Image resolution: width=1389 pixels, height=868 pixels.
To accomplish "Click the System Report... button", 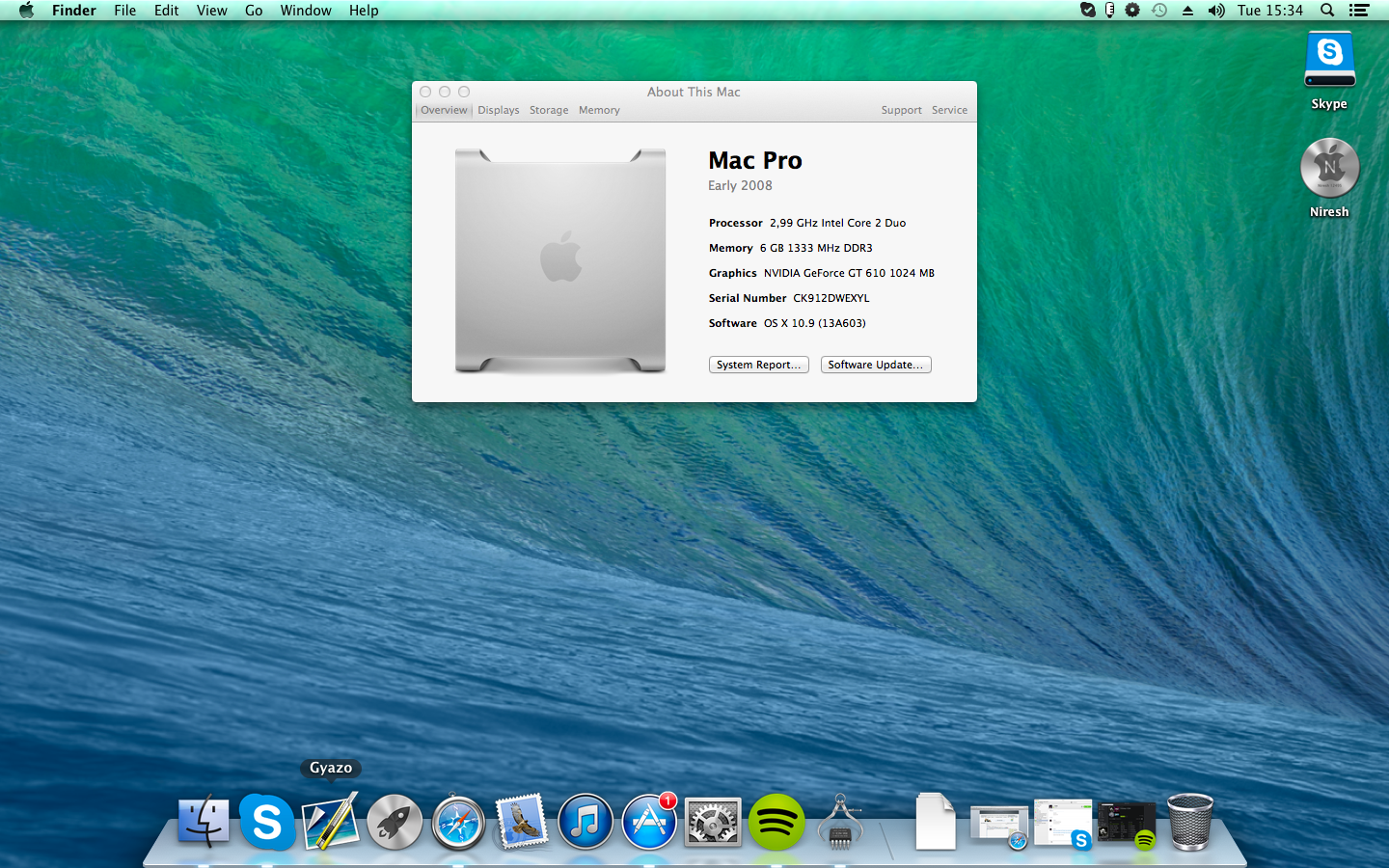I will (x=759, y=365).
